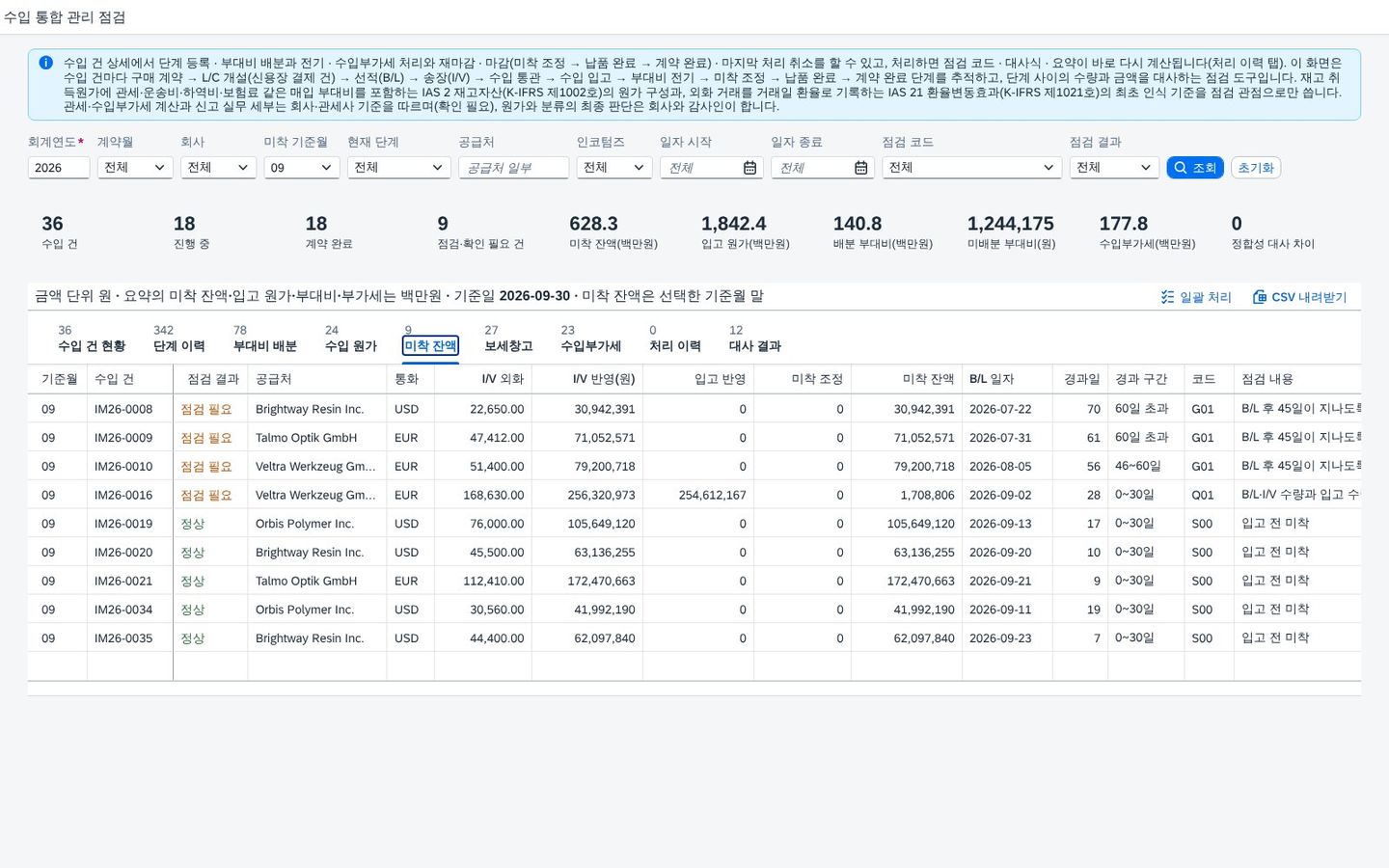The width and height of the screenshot is (1389, 868).
Task: Click the 초기화 reset button
Action: 1256,168
